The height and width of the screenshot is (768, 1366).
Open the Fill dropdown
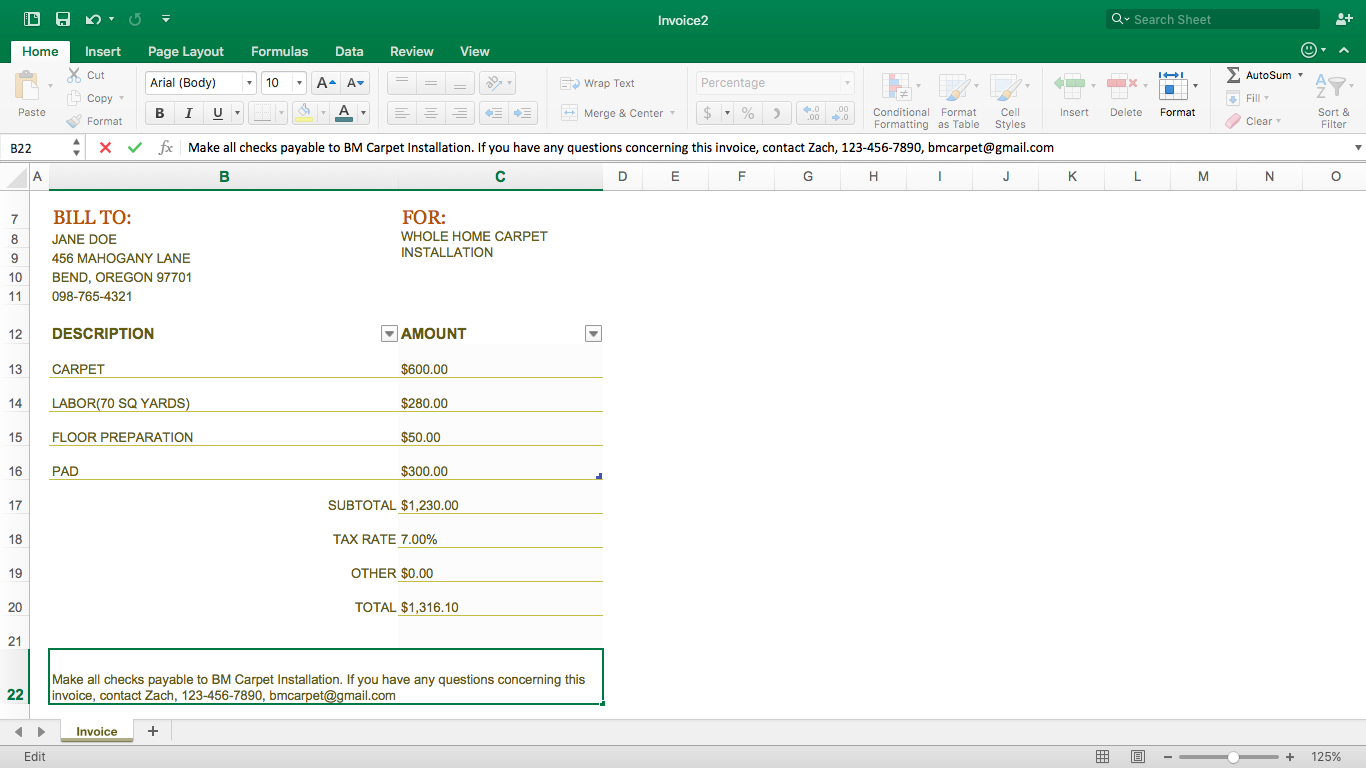coord(1248,98)
